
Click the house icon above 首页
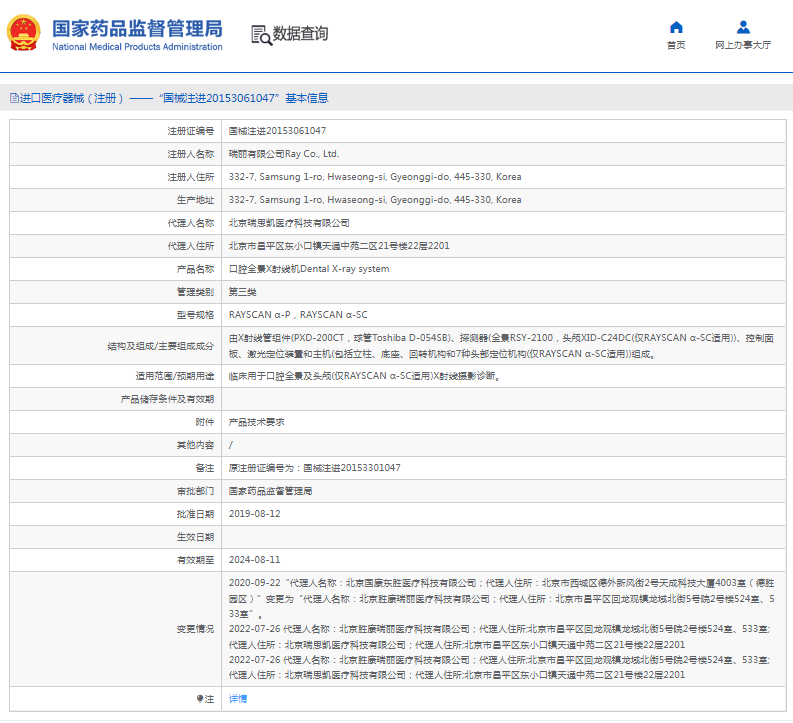coord(676,27)
